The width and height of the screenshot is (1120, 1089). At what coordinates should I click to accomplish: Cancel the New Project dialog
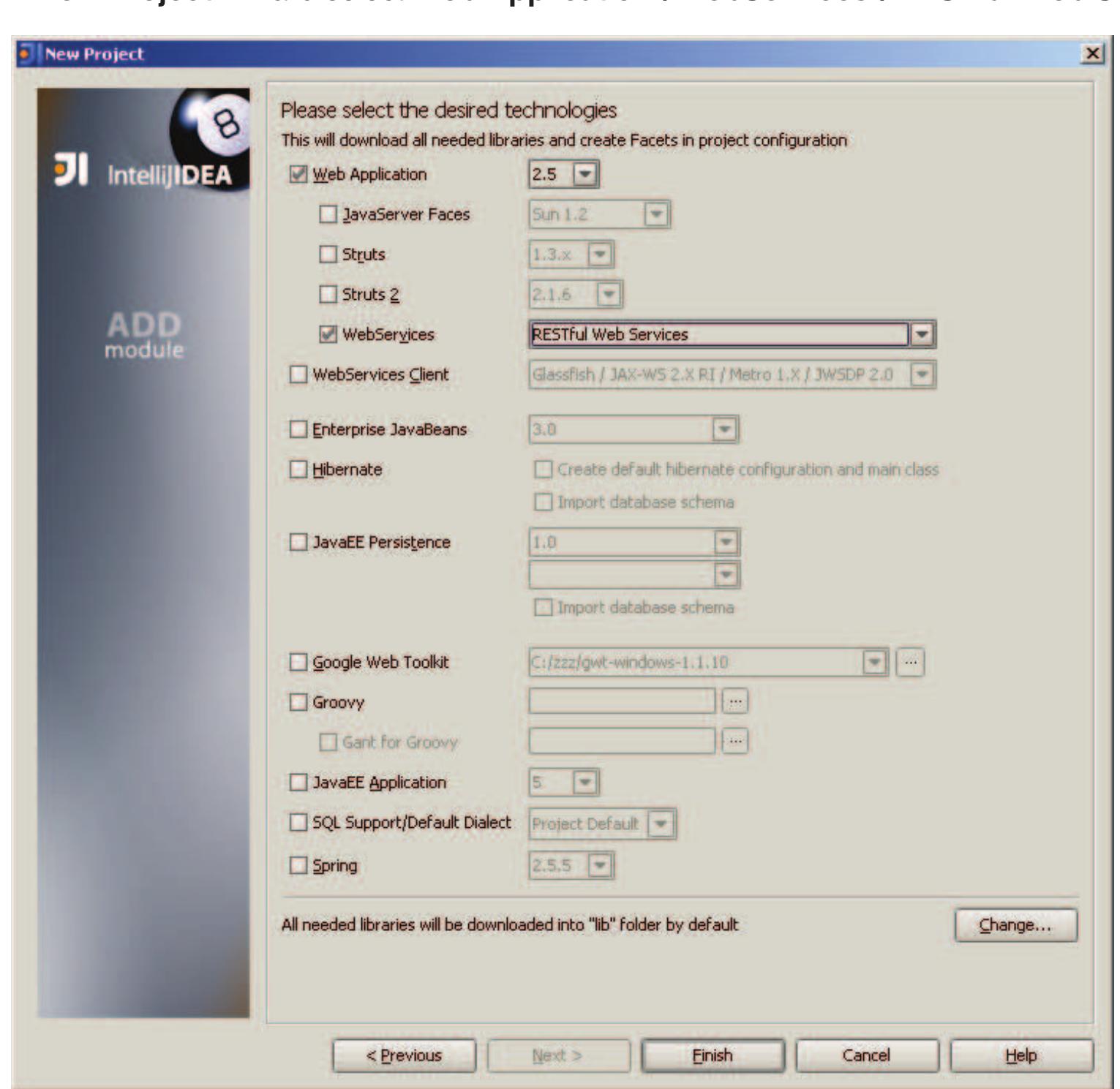coord(867,1055)
